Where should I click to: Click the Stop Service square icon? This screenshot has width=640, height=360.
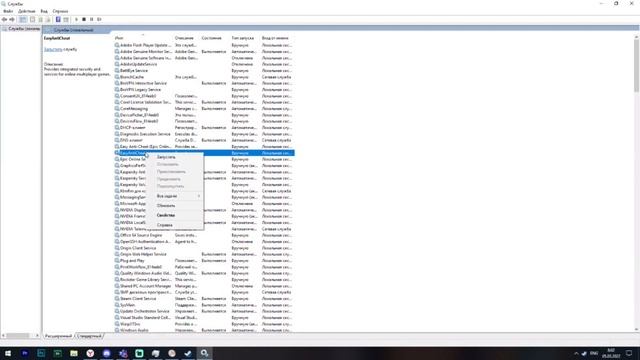click(84, 19)
